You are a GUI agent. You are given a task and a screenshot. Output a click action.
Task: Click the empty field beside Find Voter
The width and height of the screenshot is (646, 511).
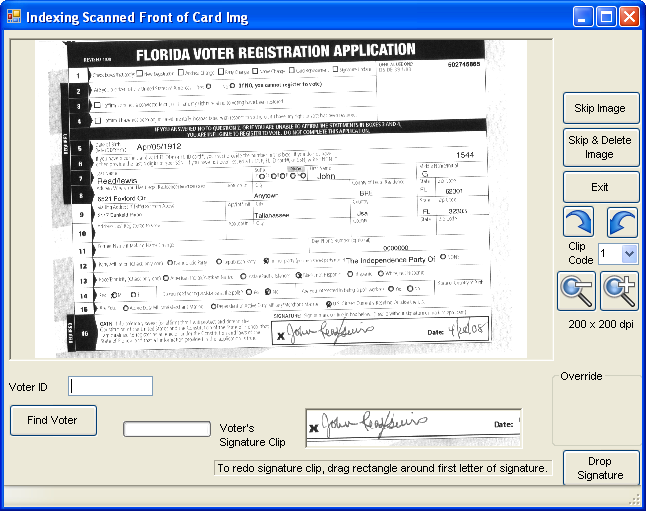tap(167, 429)
